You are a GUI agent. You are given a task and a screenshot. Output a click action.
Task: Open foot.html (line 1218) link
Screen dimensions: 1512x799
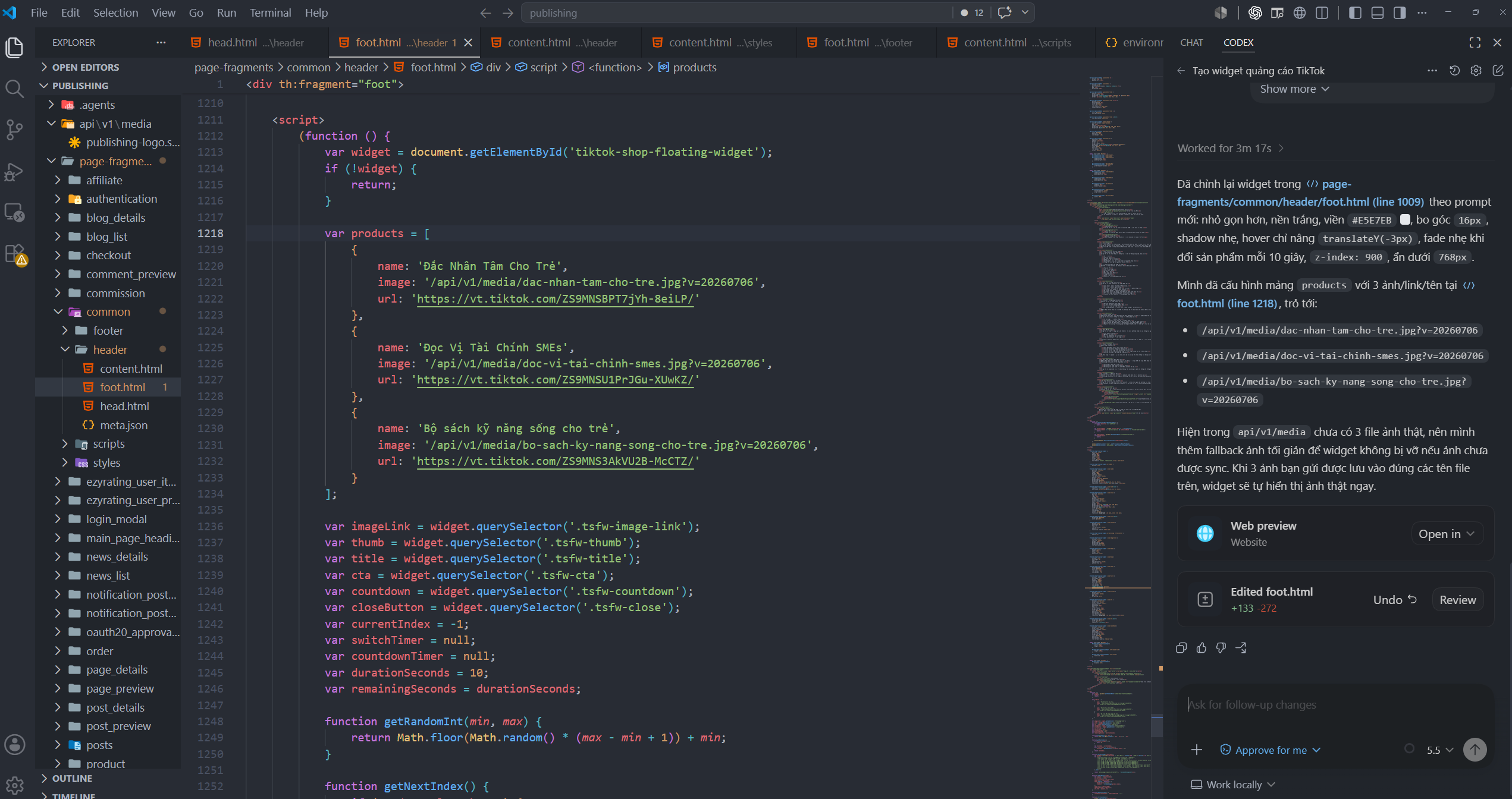1226,303
